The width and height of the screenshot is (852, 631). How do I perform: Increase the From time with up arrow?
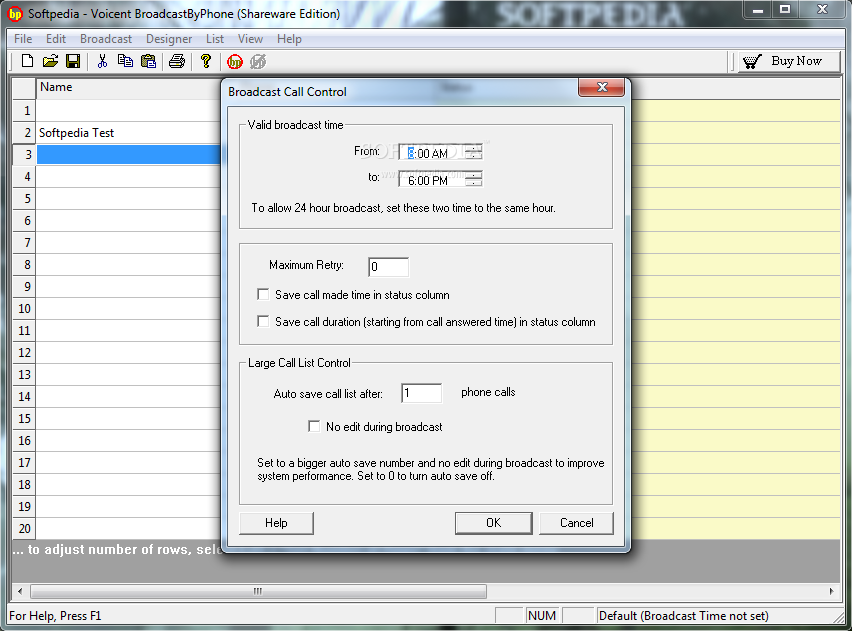point(474,148)
